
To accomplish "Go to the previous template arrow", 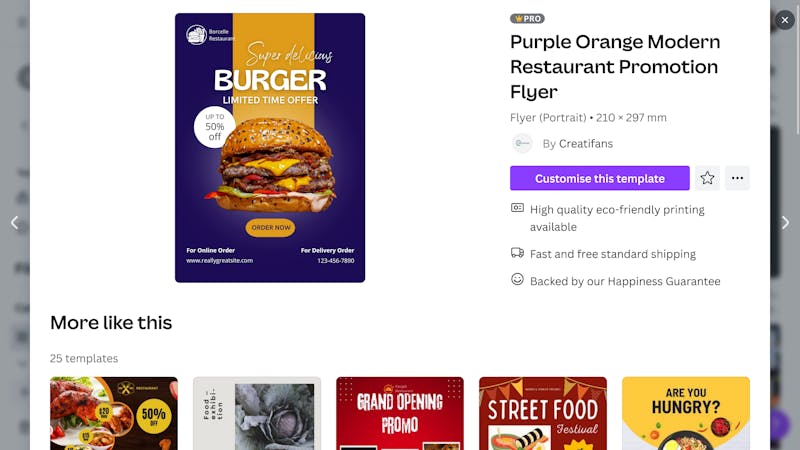I will [x=15, y=222].
